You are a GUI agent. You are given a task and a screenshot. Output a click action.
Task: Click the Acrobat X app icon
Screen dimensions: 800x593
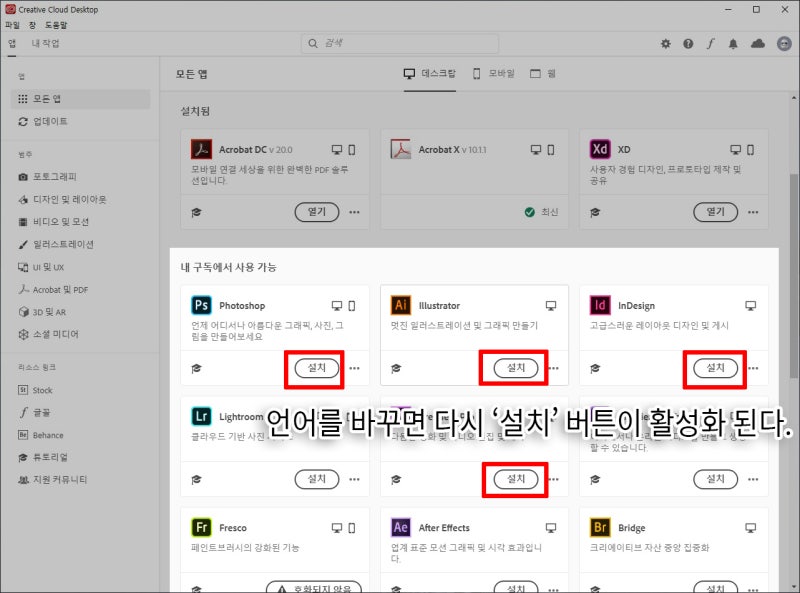coord(401,149)
